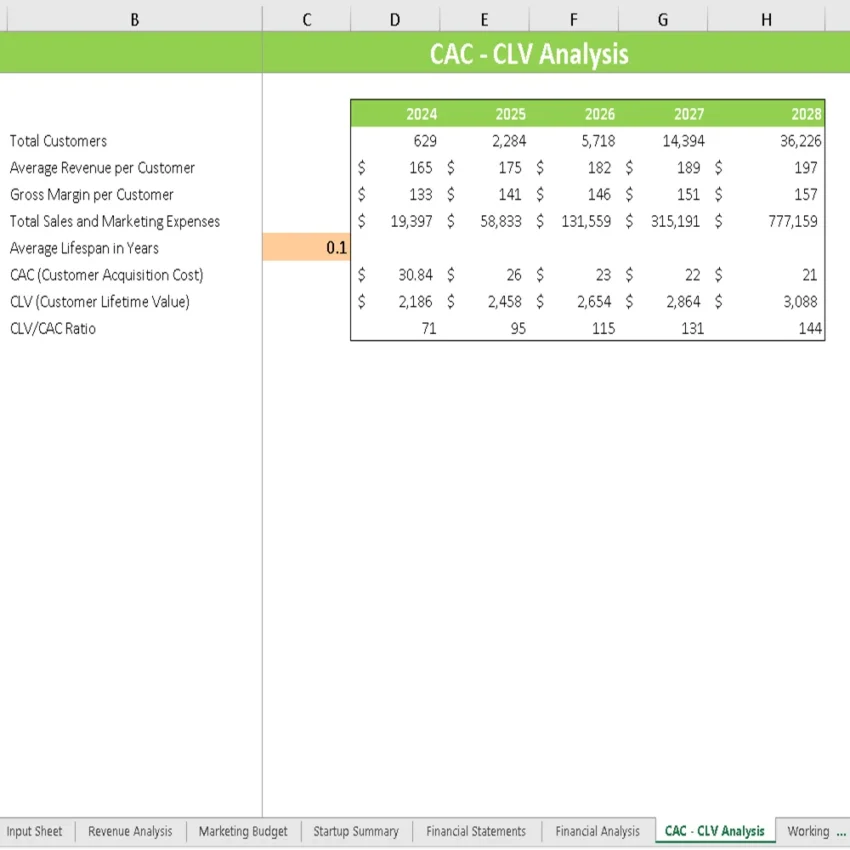Viewport: 850px width, 850px height.
Task: Switch to the Financial Statements tab
Action: click(476, 831)
